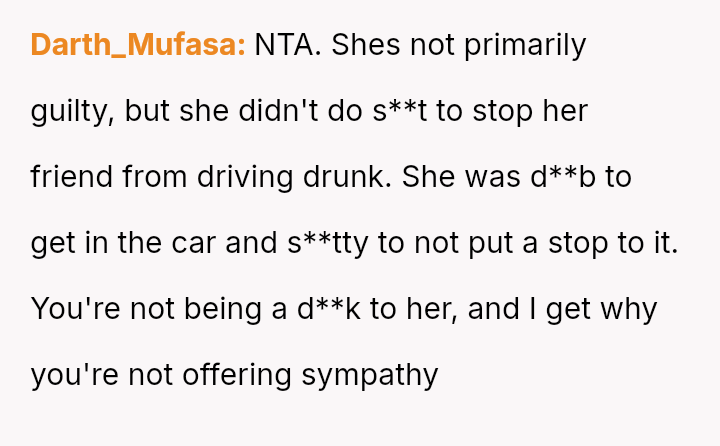Click the censored word "s**t"
This screenshot has width=720, height=446.
click(x=401, y=111)
